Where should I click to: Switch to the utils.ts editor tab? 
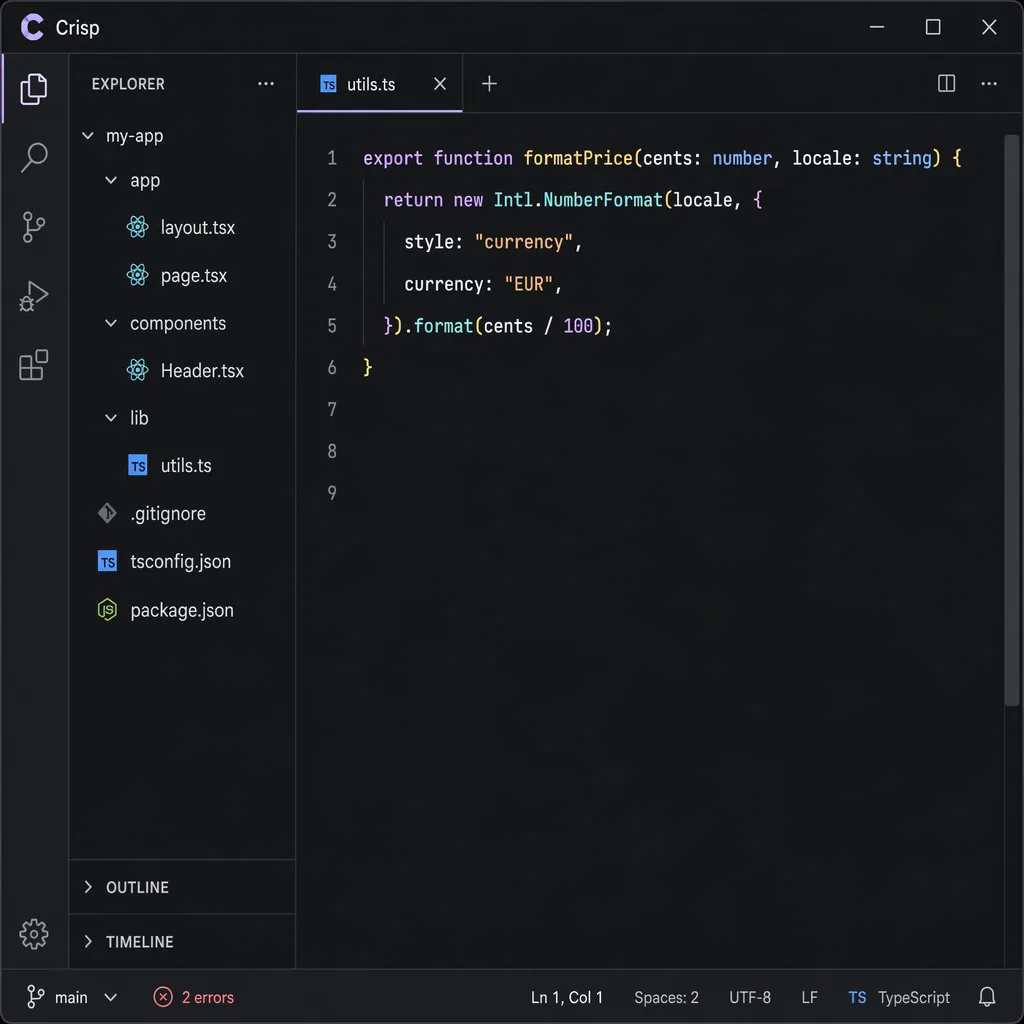click(379, 84)
